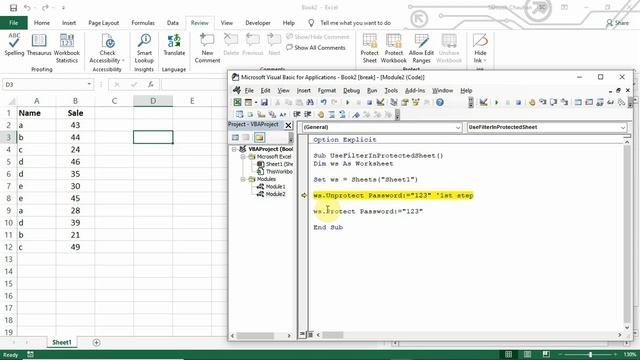
Task: Open the (General) object dropdown
Action: pyautogui.click(x=458, y=127)
